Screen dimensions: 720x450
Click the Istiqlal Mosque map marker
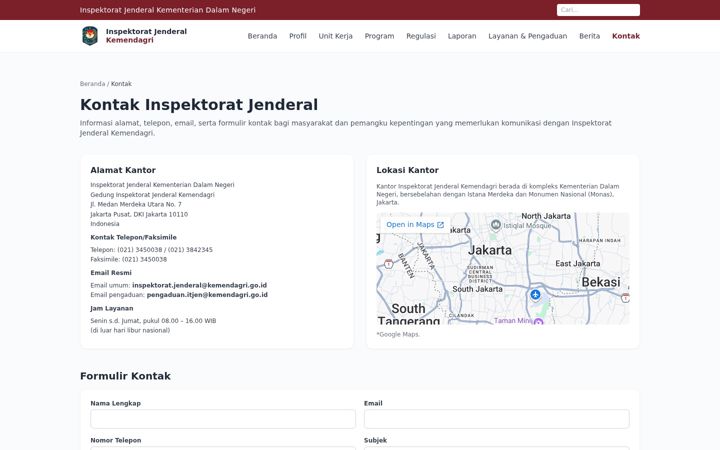495,225
